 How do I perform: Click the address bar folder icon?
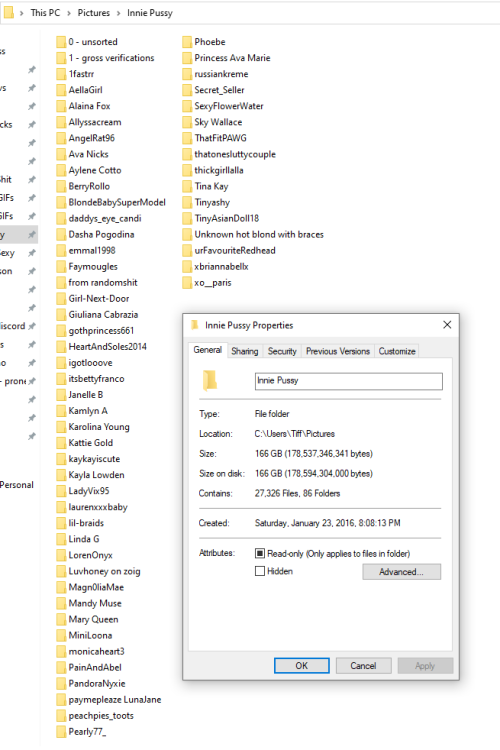(9, 12)
